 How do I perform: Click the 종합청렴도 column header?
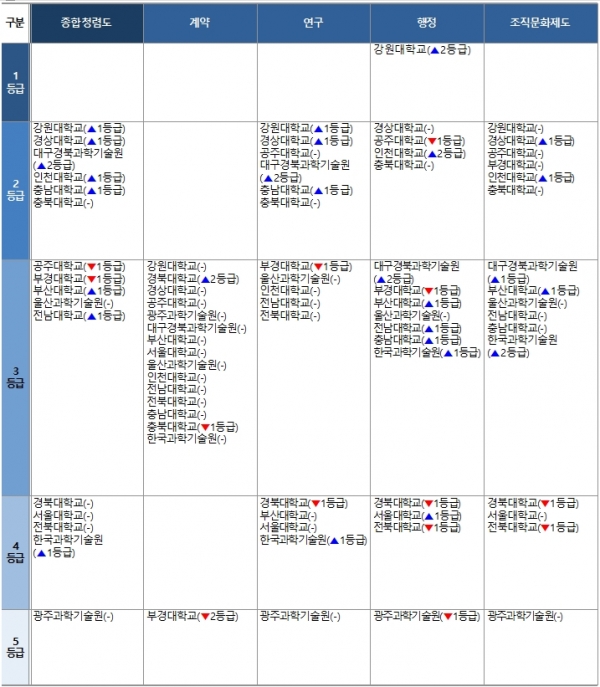click(x=87, y=22)
